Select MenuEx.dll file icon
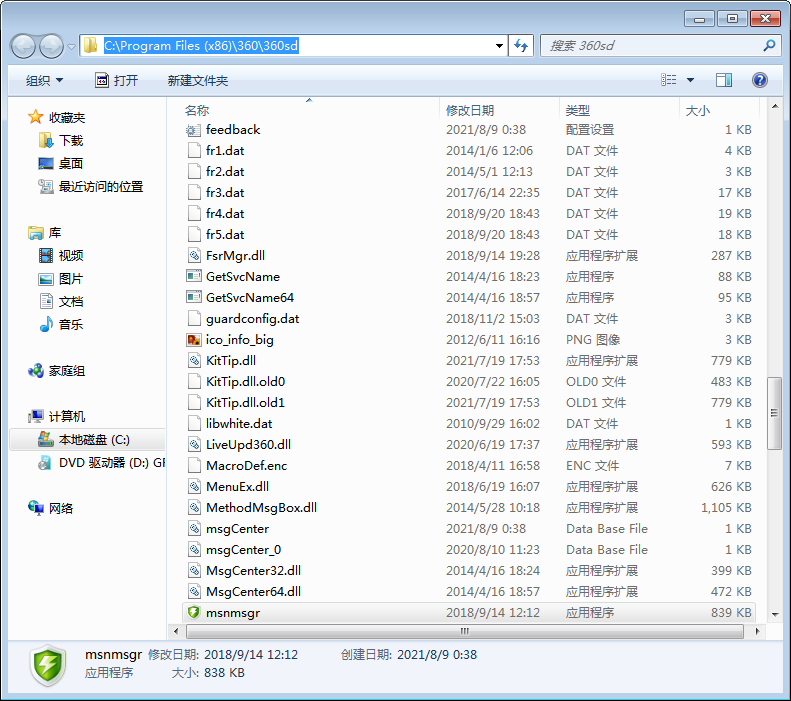The width and height of the screenshot is (791, 701). pyautogui.click(x=194, y=487)
